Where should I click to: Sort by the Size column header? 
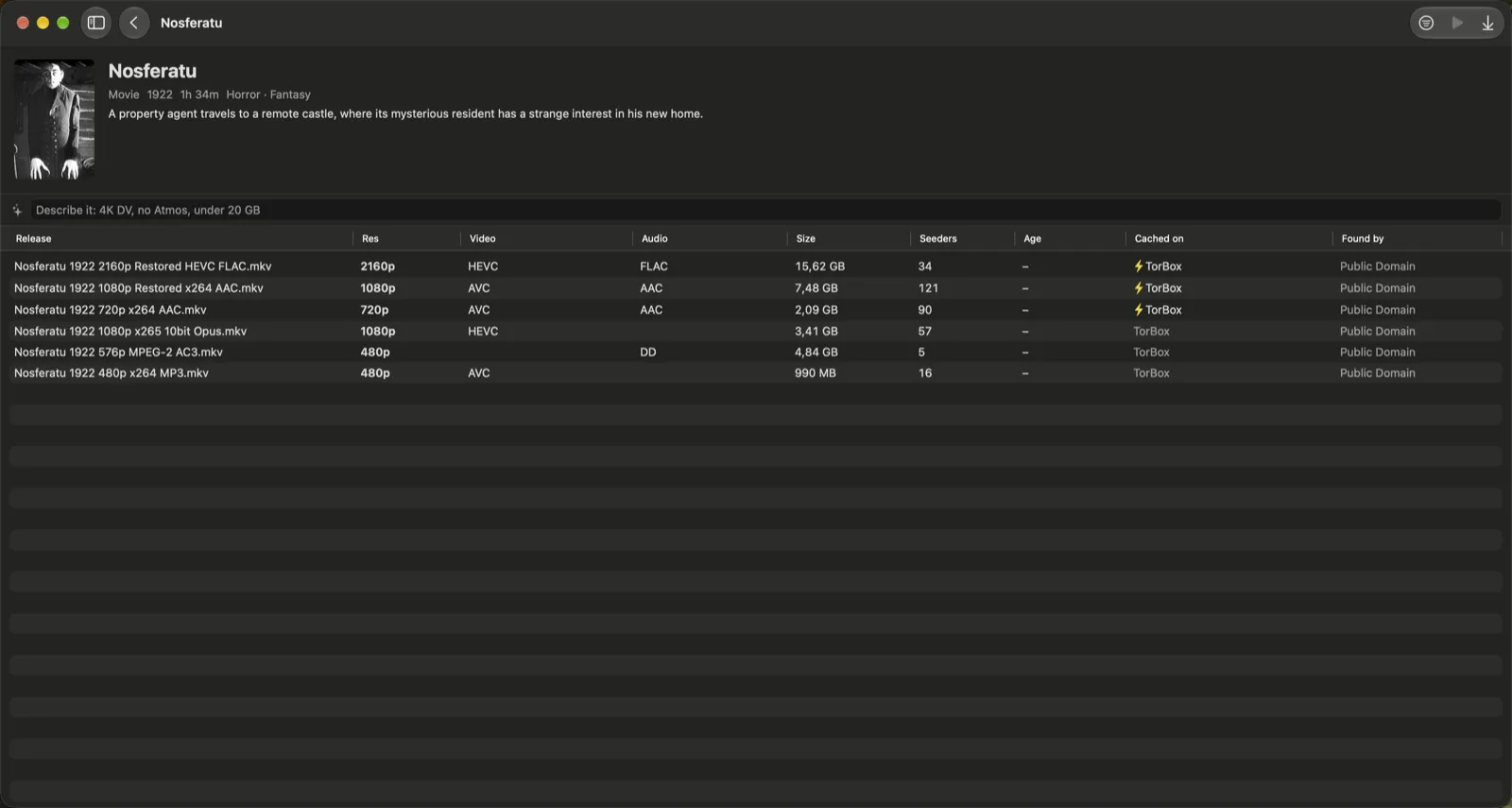pyautogui.click(x=805, y=238)
